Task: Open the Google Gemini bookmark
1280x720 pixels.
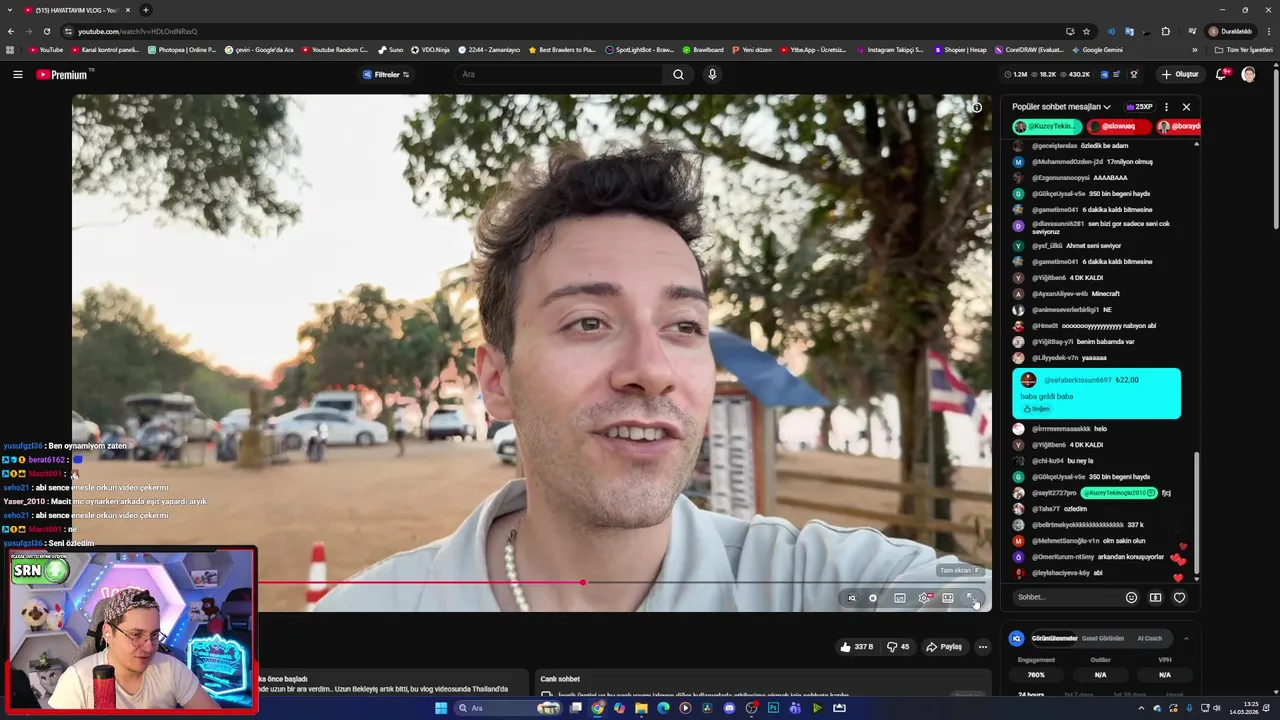Action: (x=1097, y=49)
